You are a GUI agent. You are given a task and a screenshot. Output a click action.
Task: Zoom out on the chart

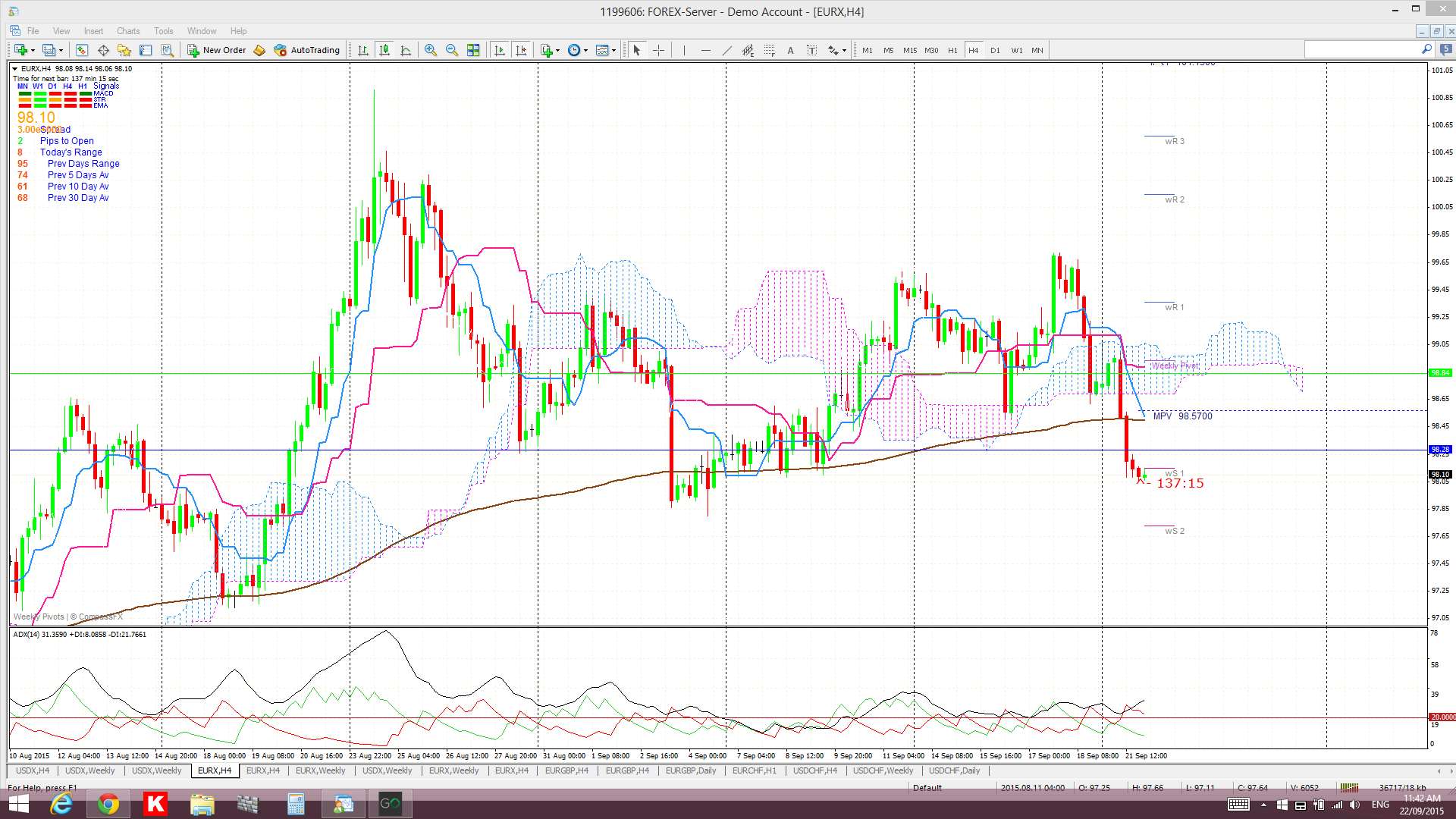452,50
